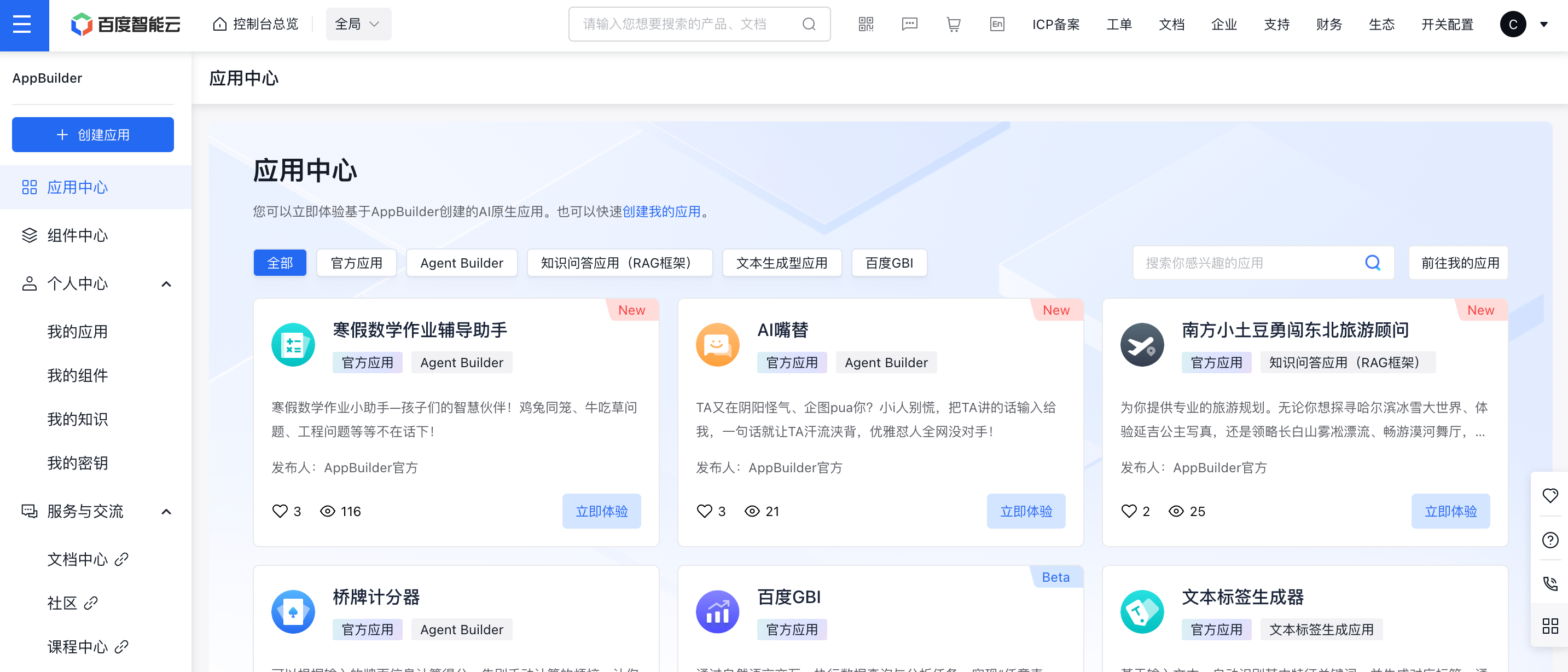This screenshot has width=1568, height=672.
Task: Open 我的组件 in the sidebar
Action: coord(77,375)
